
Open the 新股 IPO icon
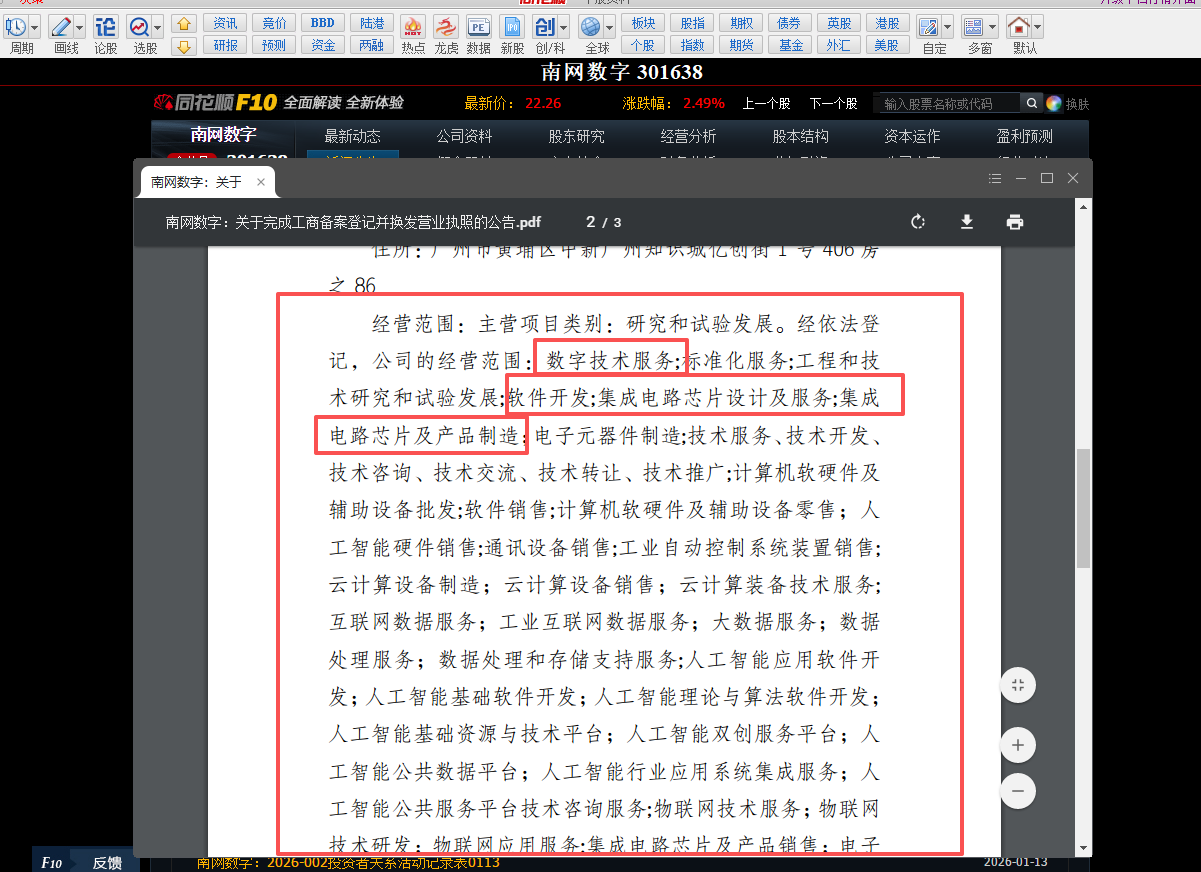coord(512,27)
